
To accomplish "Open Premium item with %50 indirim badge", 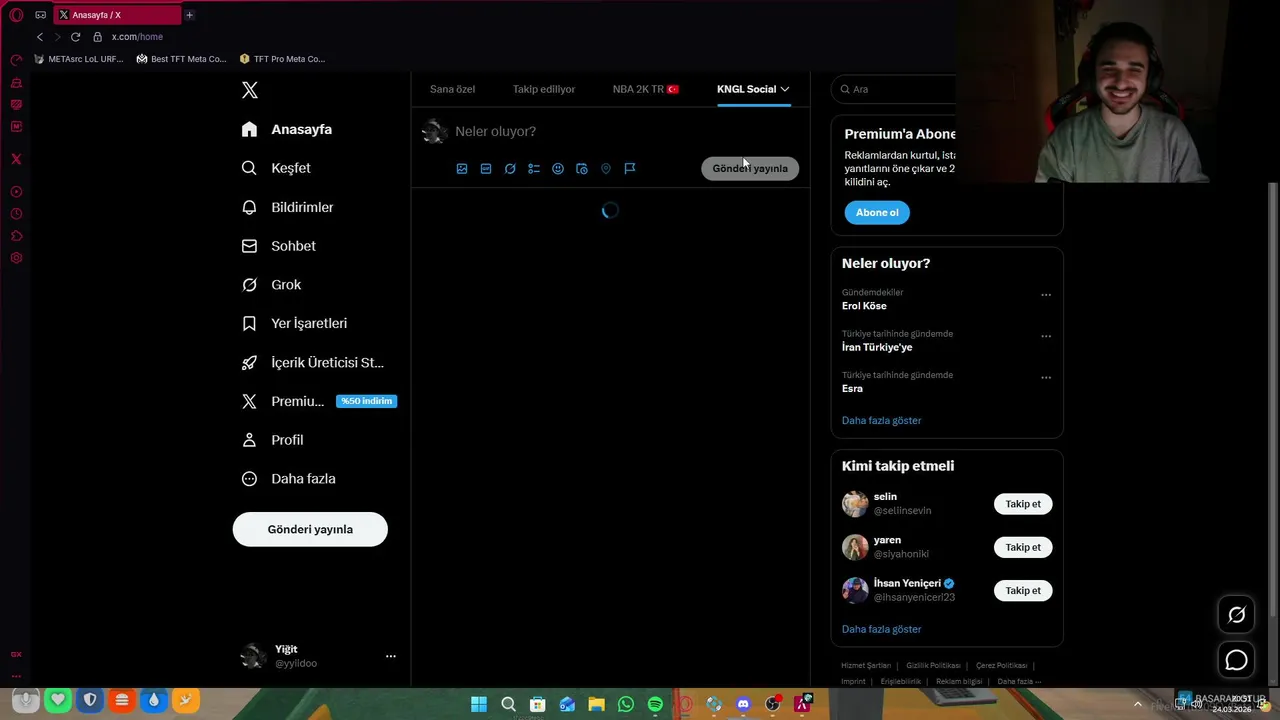I will click(319, 401).
